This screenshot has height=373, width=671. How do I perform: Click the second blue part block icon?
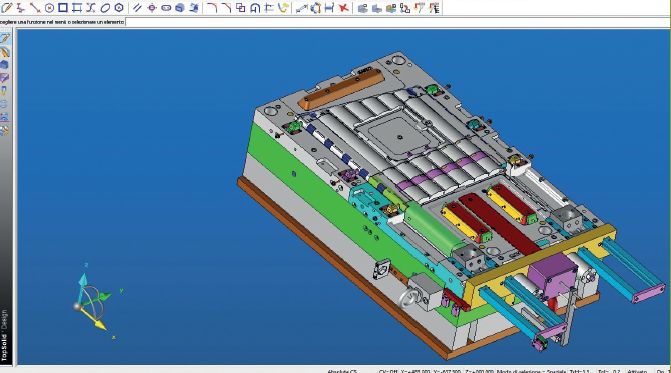point(377,7)
